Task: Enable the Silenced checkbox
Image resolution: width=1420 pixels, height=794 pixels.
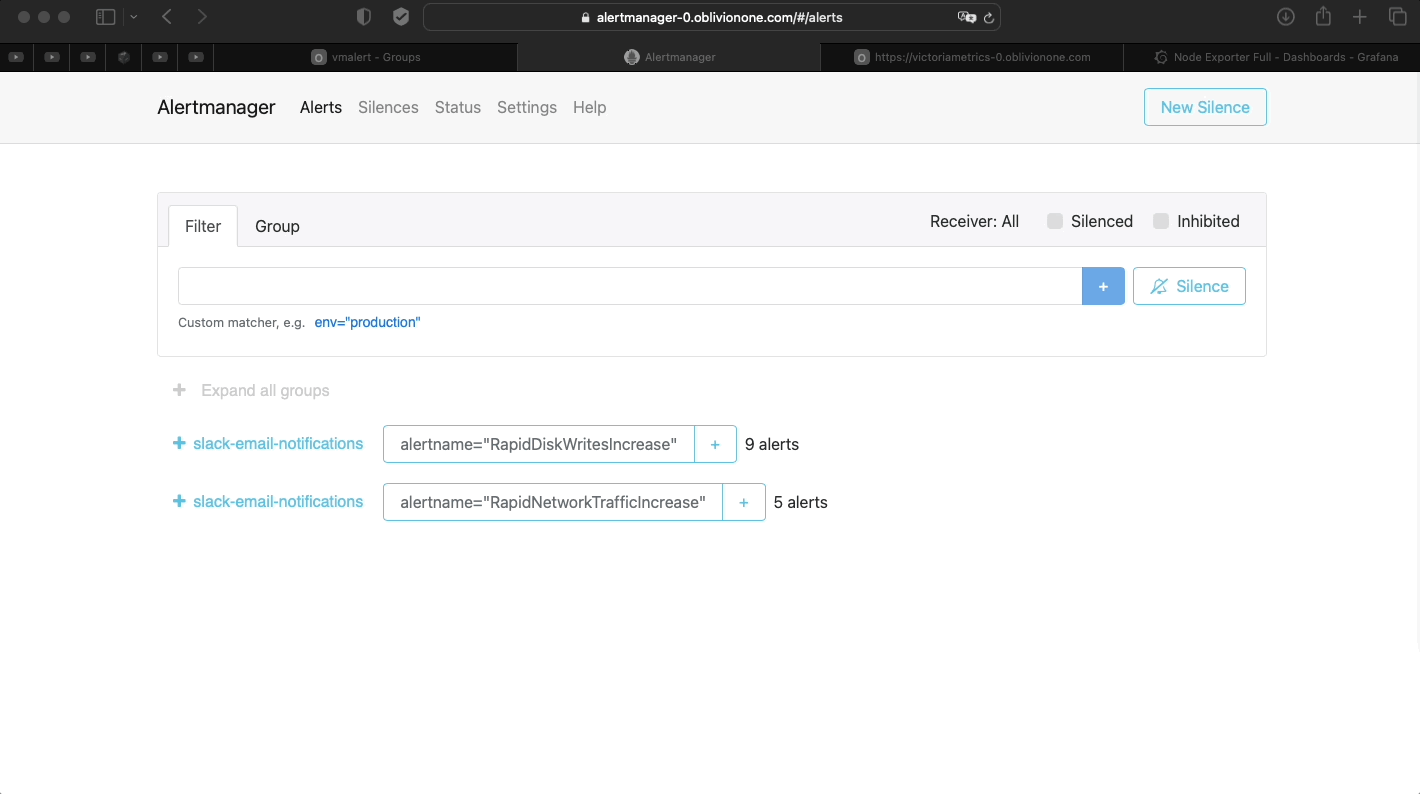Action: click(x=1055, y=221)
